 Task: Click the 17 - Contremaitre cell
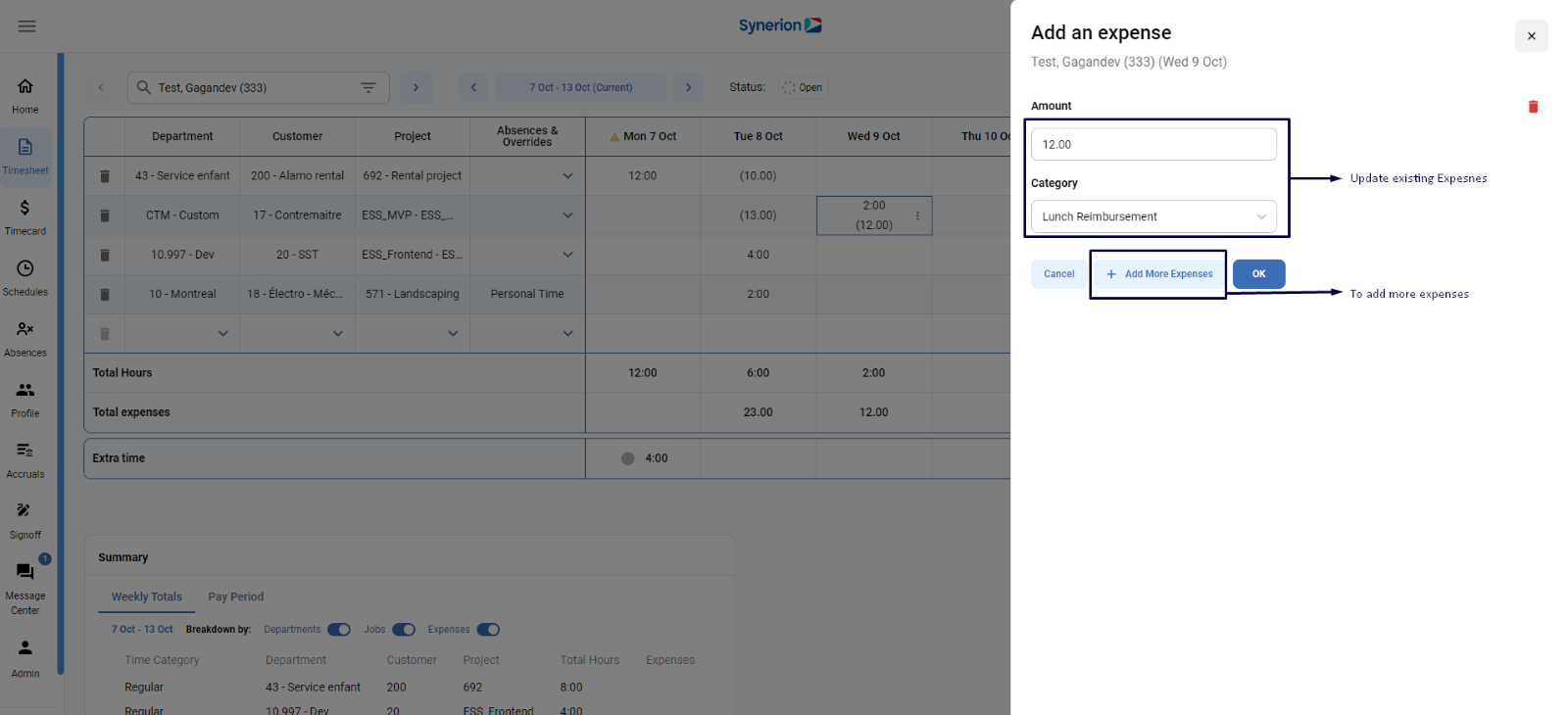point(297,215)
